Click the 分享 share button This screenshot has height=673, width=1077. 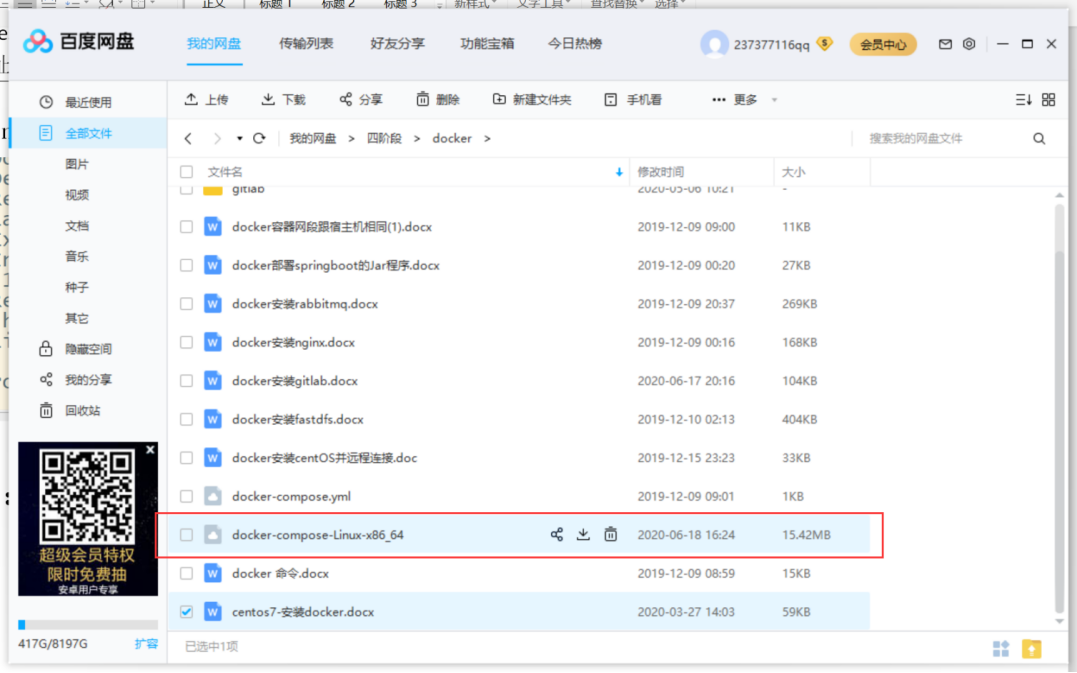[361, 100]
